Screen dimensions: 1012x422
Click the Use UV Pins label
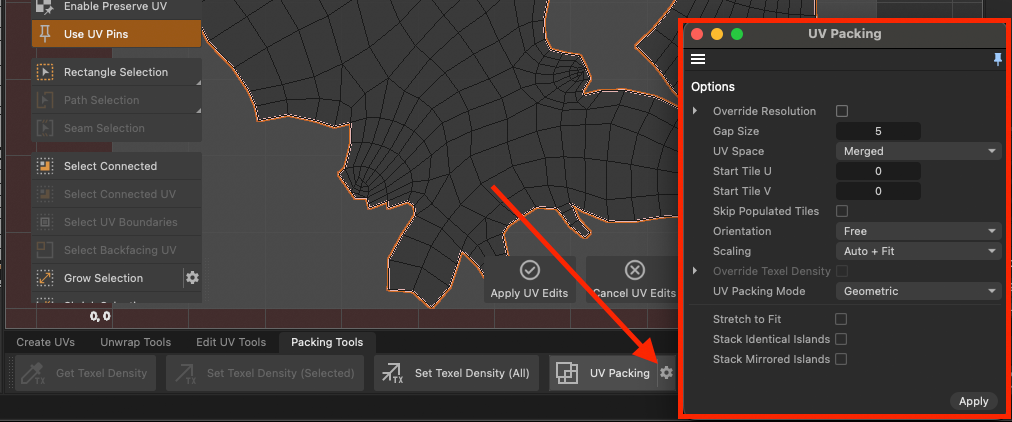tap(96, 34)
